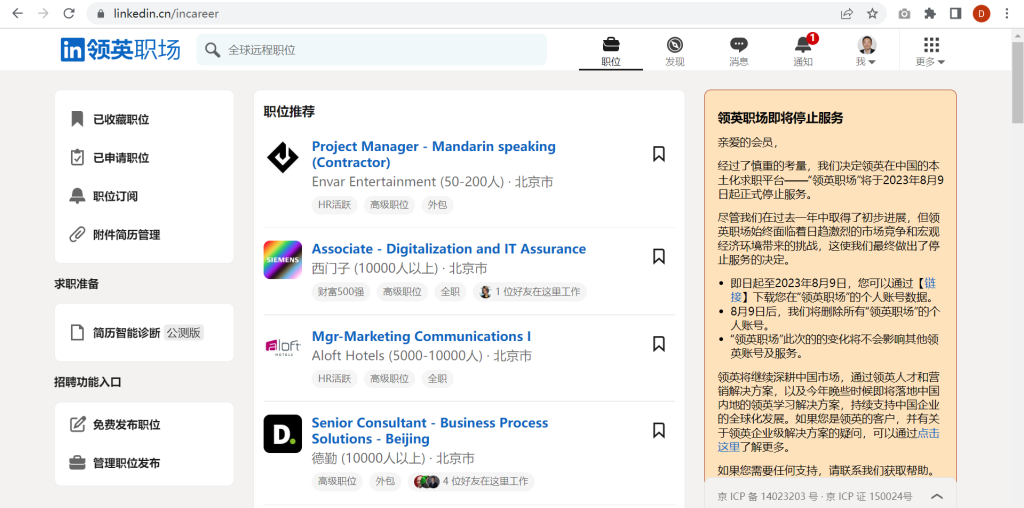Open 通知 notifications tab

coord(803,52)
